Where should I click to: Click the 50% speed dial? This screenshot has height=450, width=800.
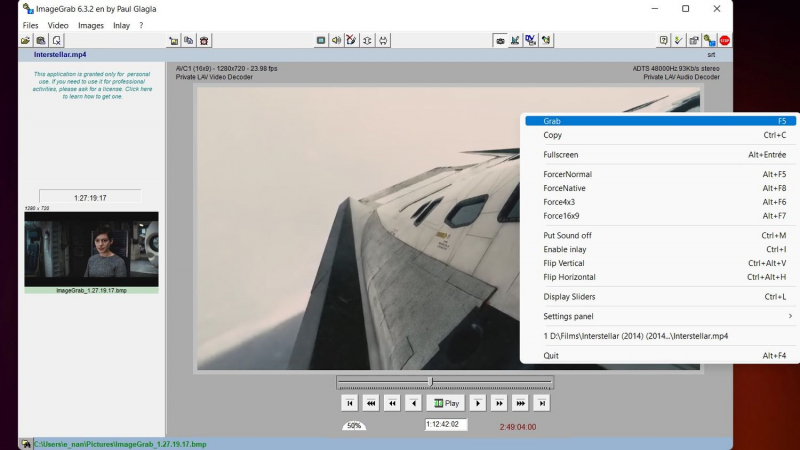pyautogui.click(x=354, y=425)
